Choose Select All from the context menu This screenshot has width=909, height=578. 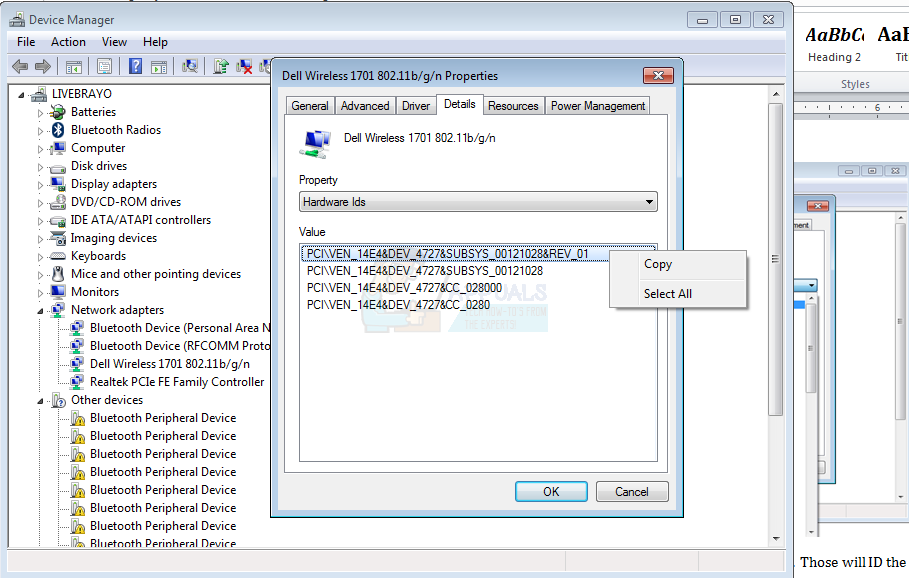678,294
